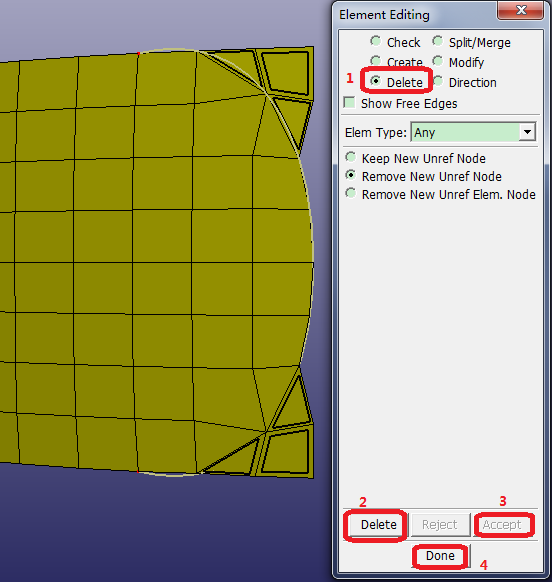
Task: Pick the top-right corner square mesh element
Action: point(286,72)
